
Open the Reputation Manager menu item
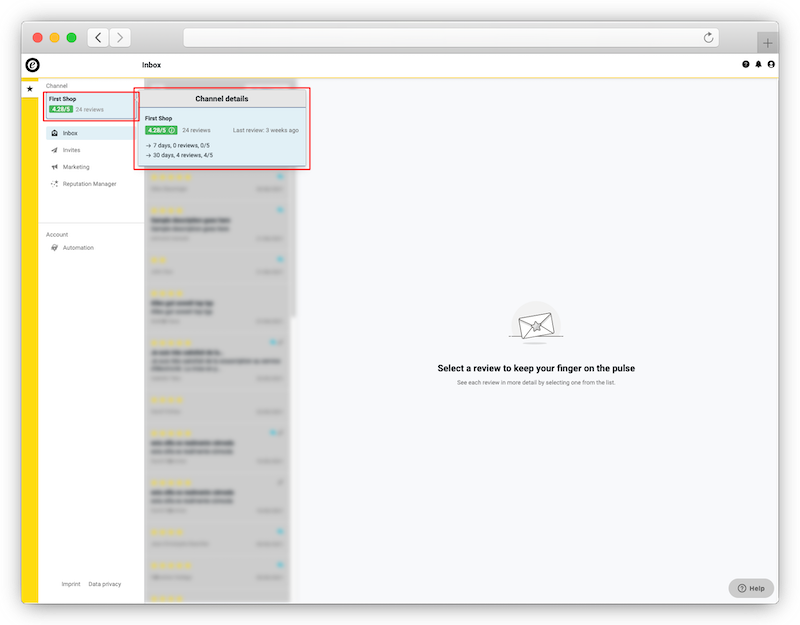pos(89,184)
